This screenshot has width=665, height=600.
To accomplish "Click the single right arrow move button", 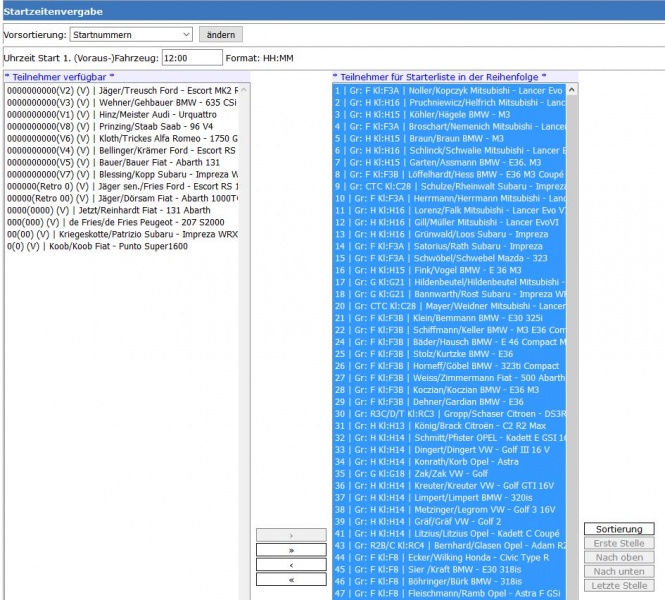I will click(290, 535).
